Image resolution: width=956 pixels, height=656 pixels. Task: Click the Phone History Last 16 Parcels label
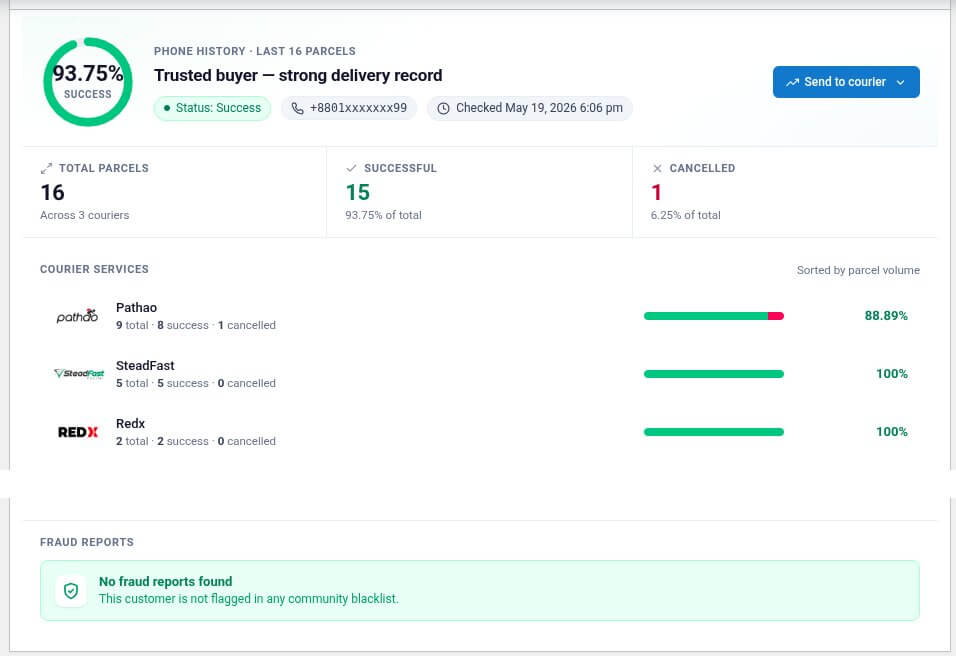click(x=255, y=51)
